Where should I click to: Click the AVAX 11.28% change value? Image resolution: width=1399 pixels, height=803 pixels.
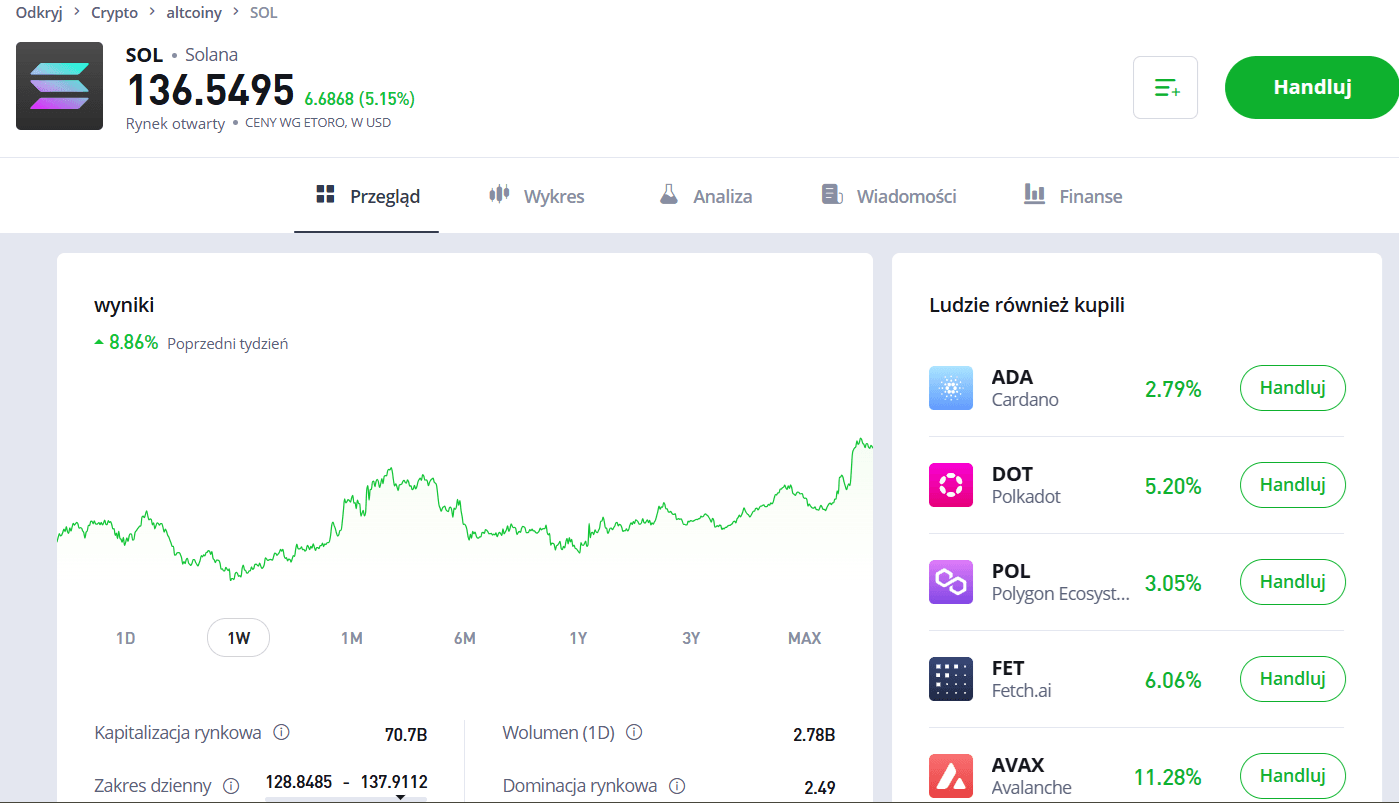(x=1168, y=777)
